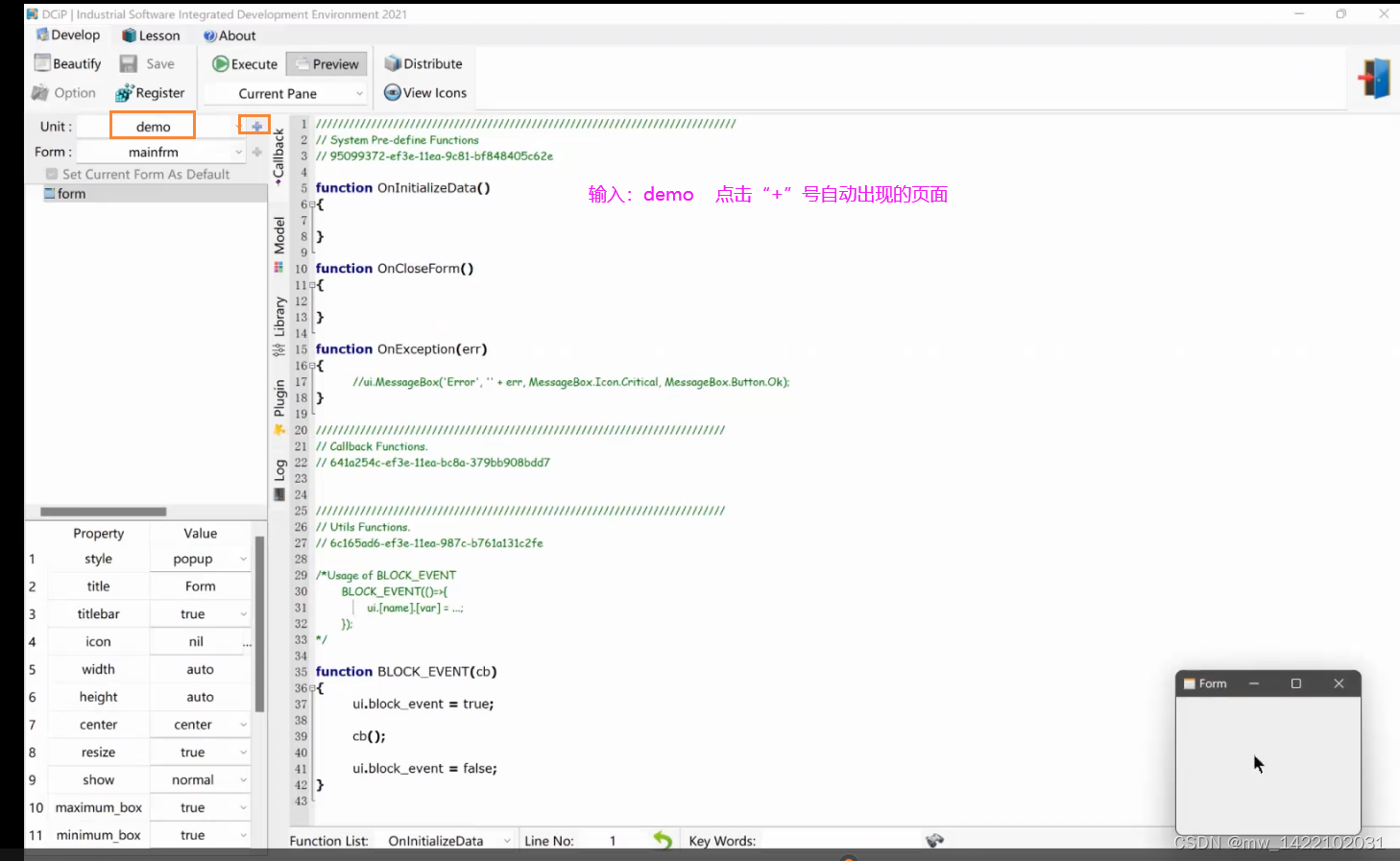
Task: Collapse the OnInitializeData fold marker at line 6
Action: [x=312, y=204]
